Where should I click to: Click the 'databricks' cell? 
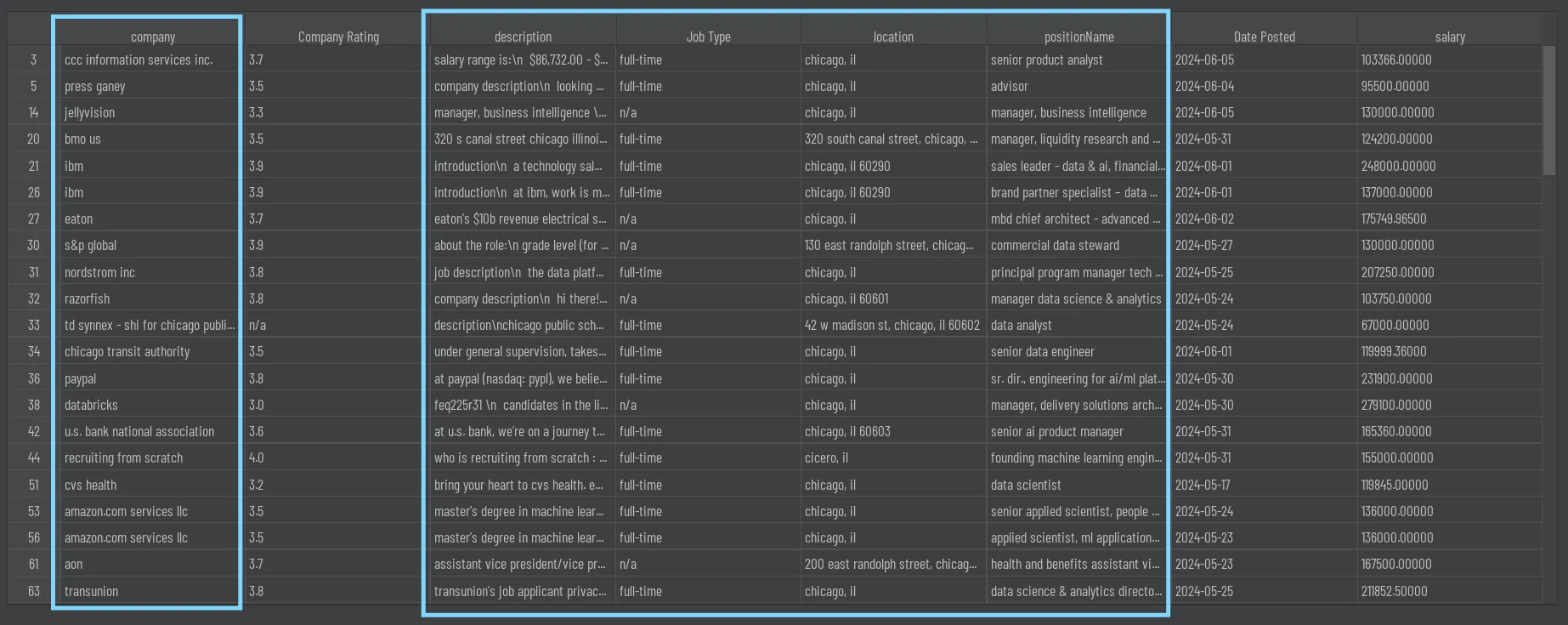point(152,405)
